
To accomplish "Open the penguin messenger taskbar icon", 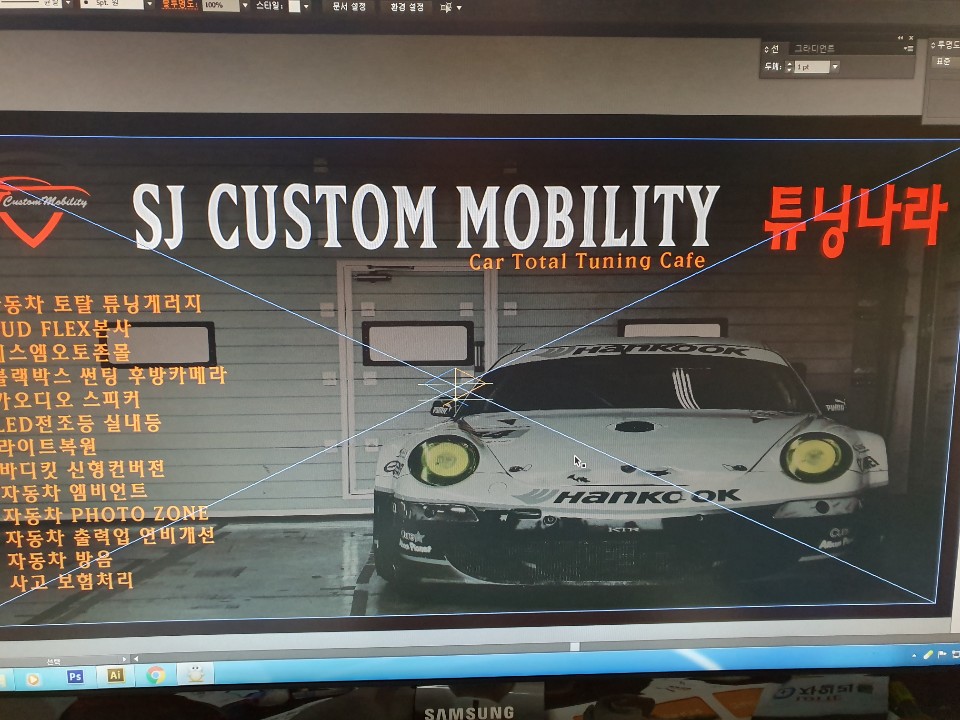I will tap(195, 674).
